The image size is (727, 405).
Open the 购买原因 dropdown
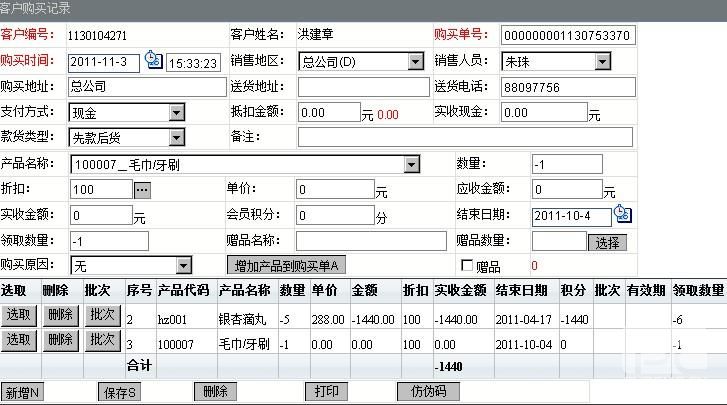click(x=183, y=265)
